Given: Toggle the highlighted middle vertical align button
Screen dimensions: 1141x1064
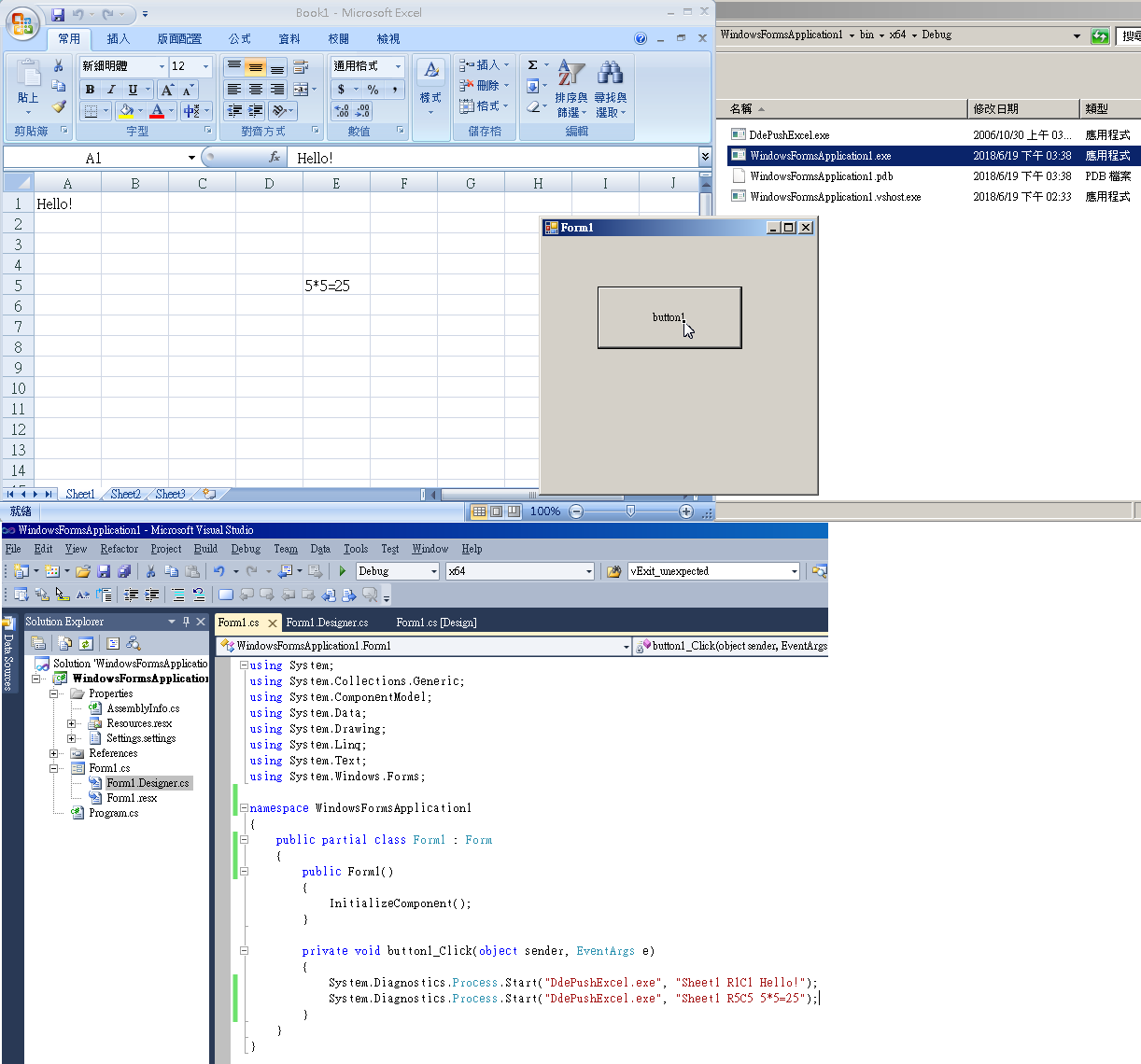Looking at the screenshot, I should [255, 67].
